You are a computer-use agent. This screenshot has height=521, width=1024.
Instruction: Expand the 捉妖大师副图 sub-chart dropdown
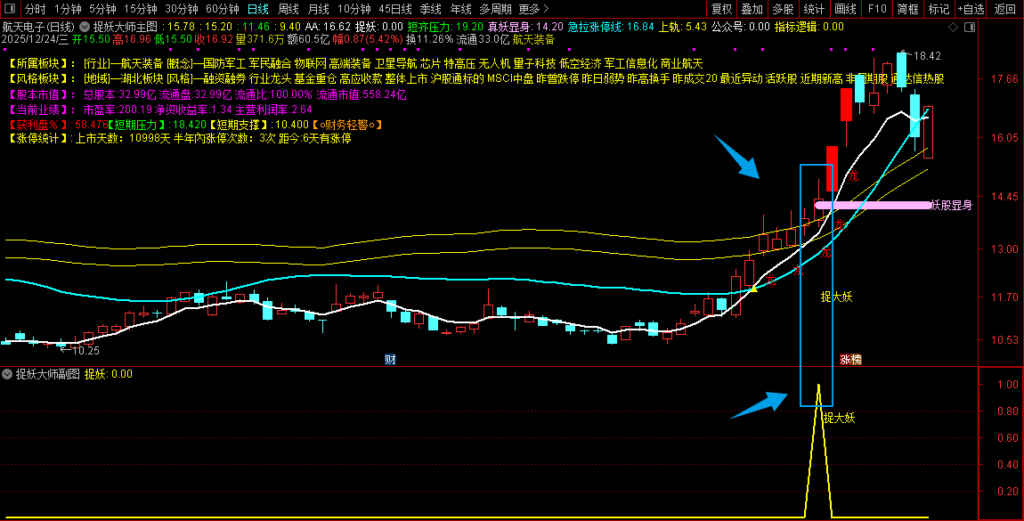coord(8,374)
